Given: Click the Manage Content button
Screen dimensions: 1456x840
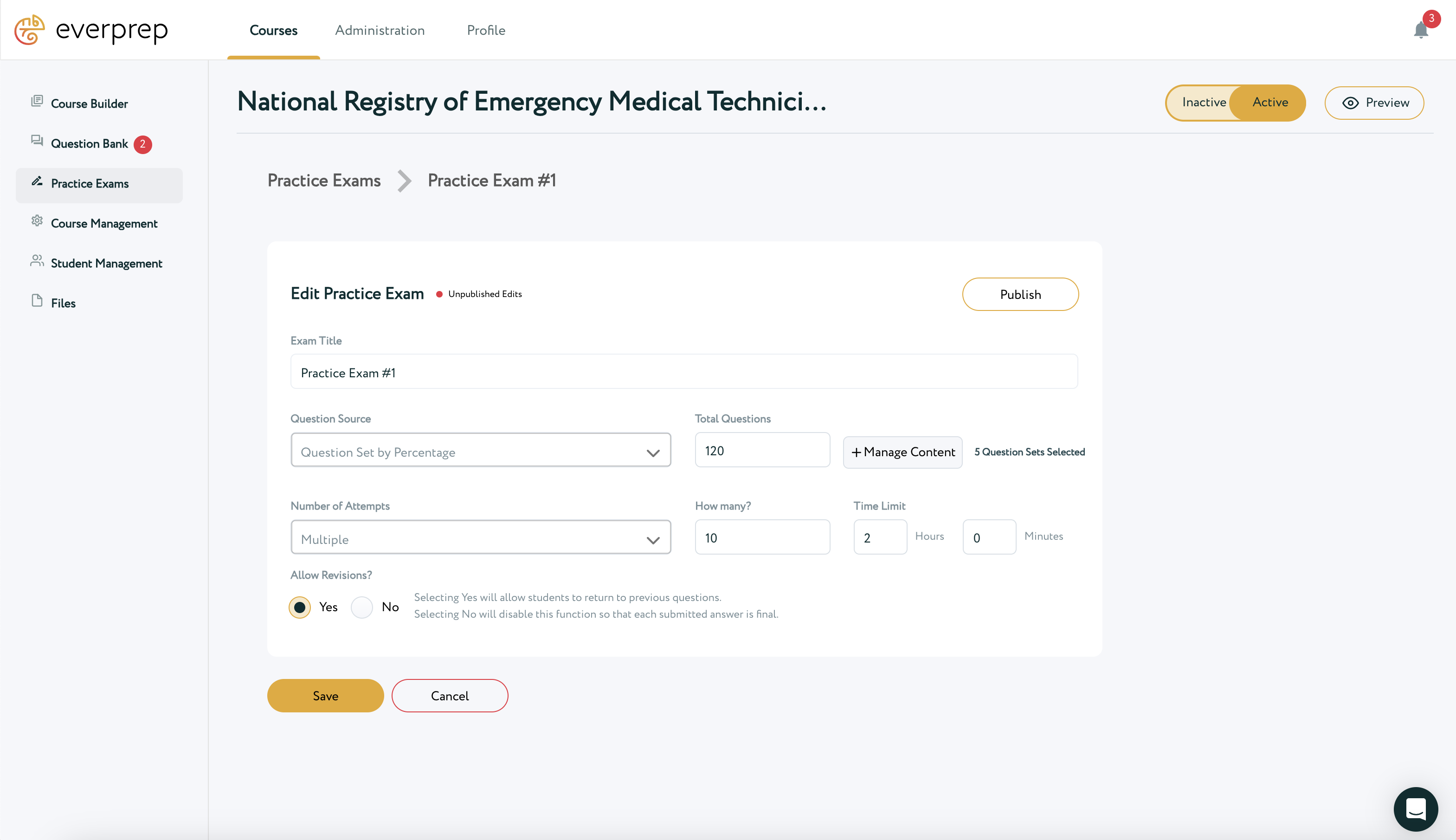Looking at the screenshot, I should pos(902,452).
